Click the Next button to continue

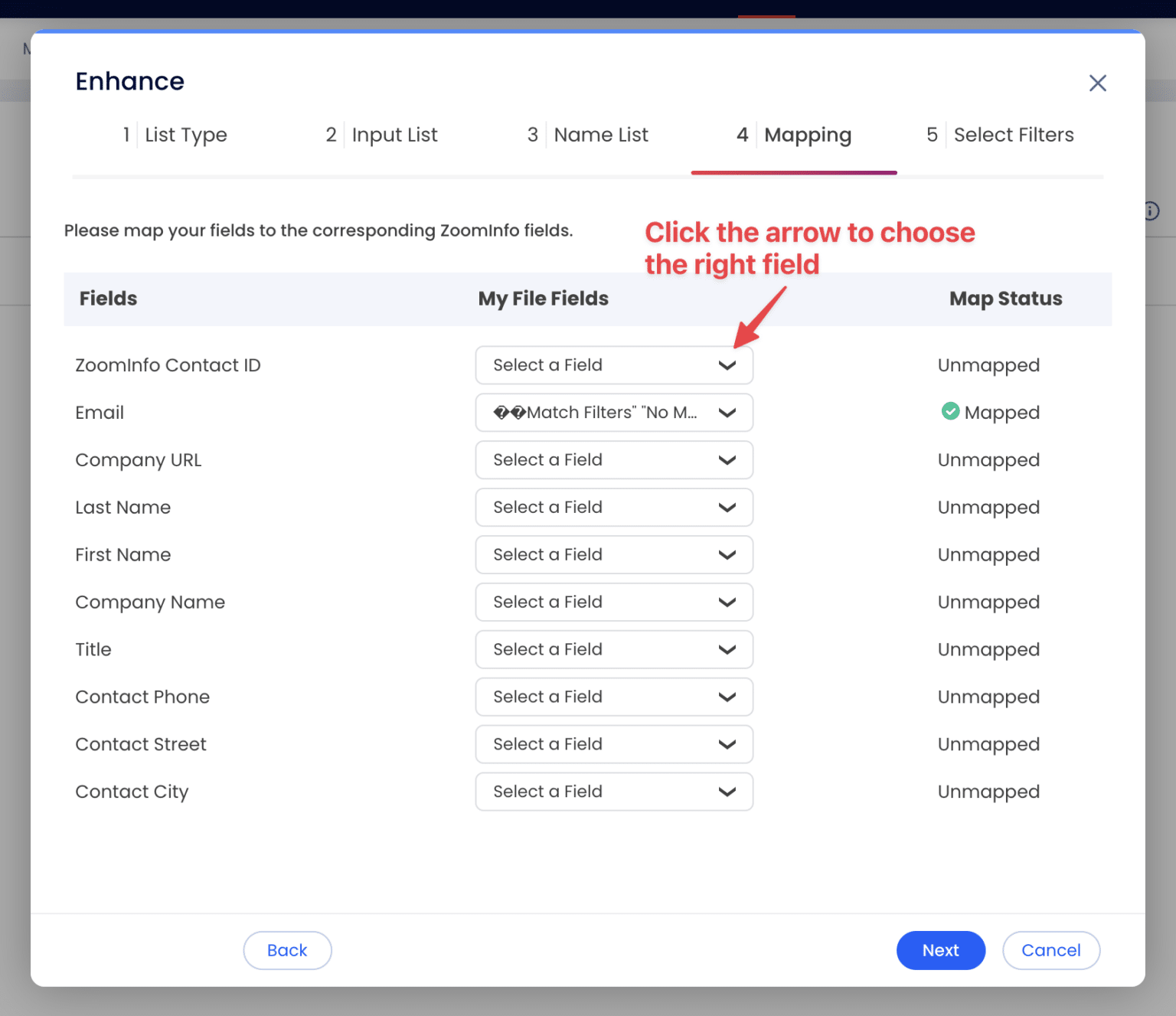point(941,950)
